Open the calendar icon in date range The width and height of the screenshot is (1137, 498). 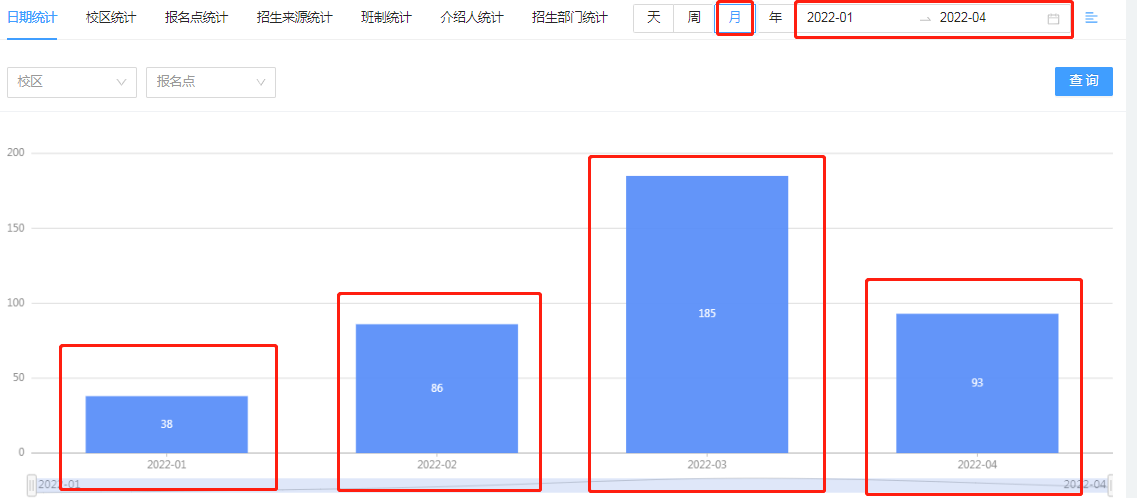click(x=1054, y=19)
